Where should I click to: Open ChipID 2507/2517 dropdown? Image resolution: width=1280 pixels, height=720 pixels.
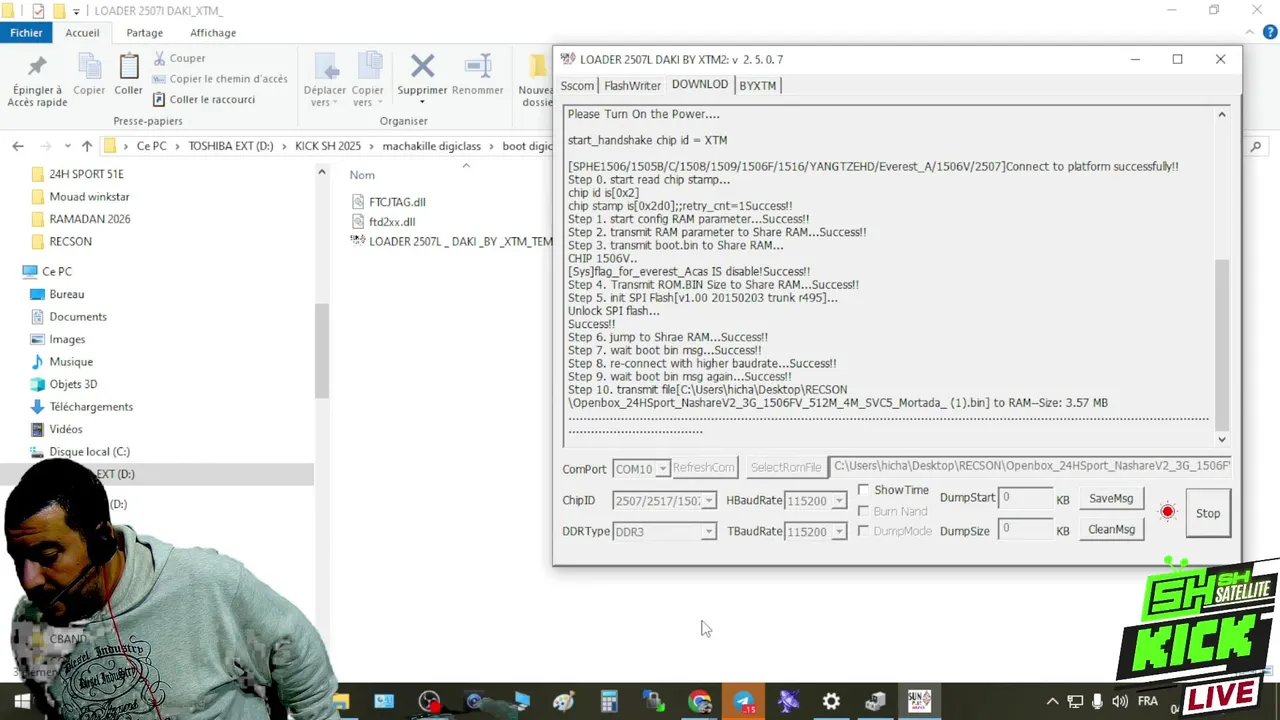click(708, 501)
